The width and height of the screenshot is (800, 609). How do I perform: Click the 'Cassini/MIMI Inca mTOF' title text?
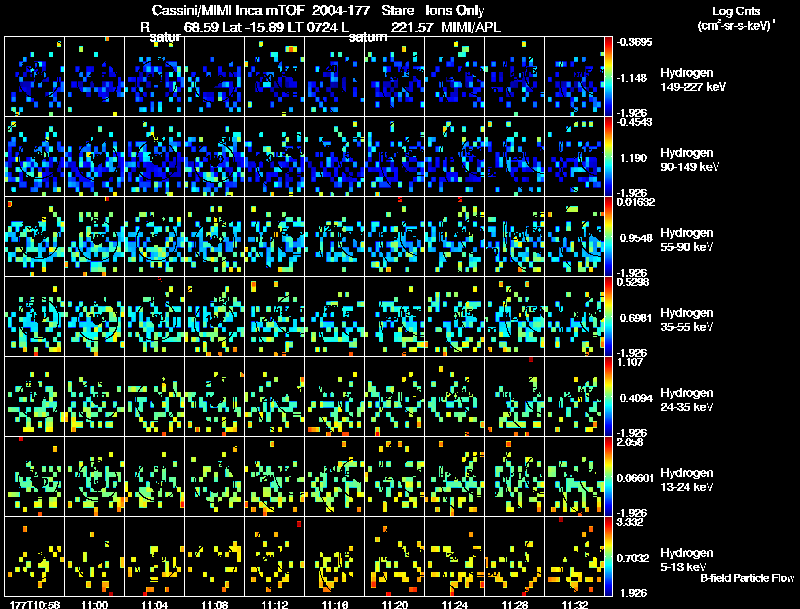(x=228, y=11)
